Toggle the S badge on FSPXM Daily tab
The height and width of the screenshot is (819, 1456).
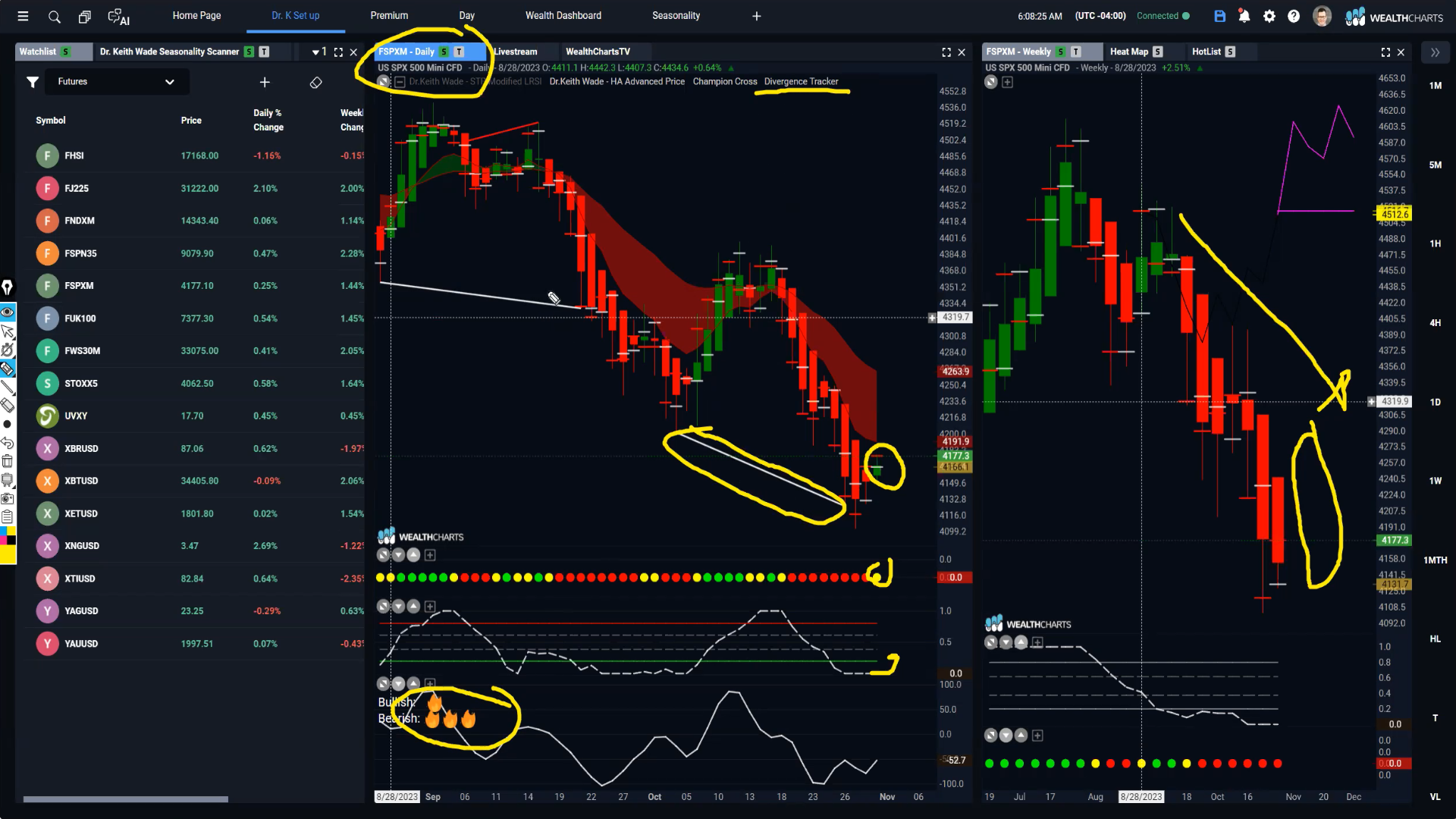click(444, 52)
